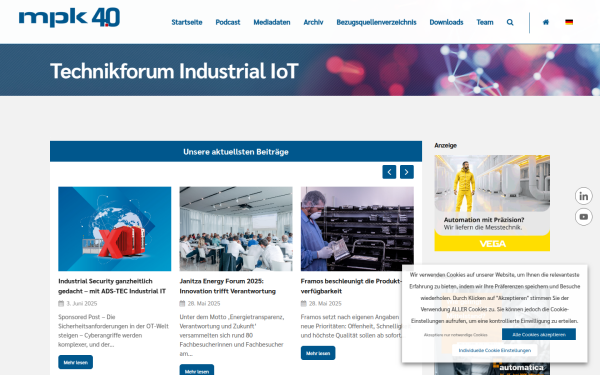Read more on Industrial Security article

[75, 362]
